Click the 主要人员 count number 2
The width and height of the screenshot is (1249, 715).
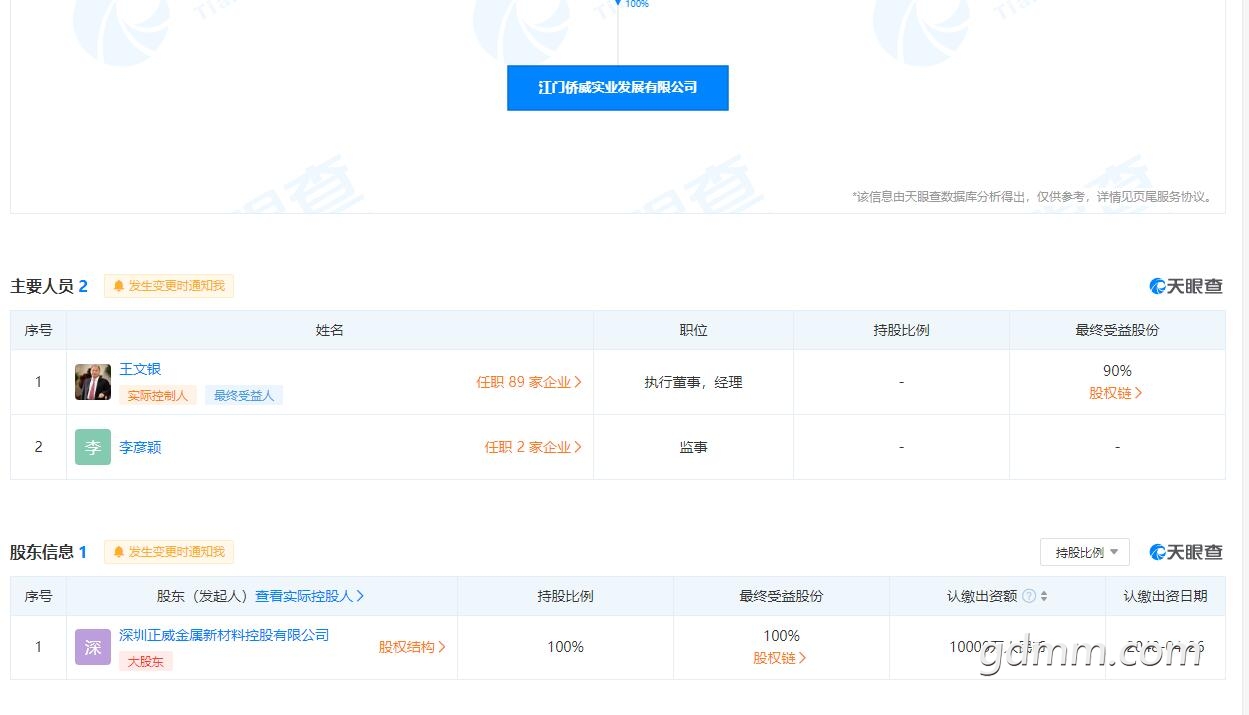(x=83, y=286)
